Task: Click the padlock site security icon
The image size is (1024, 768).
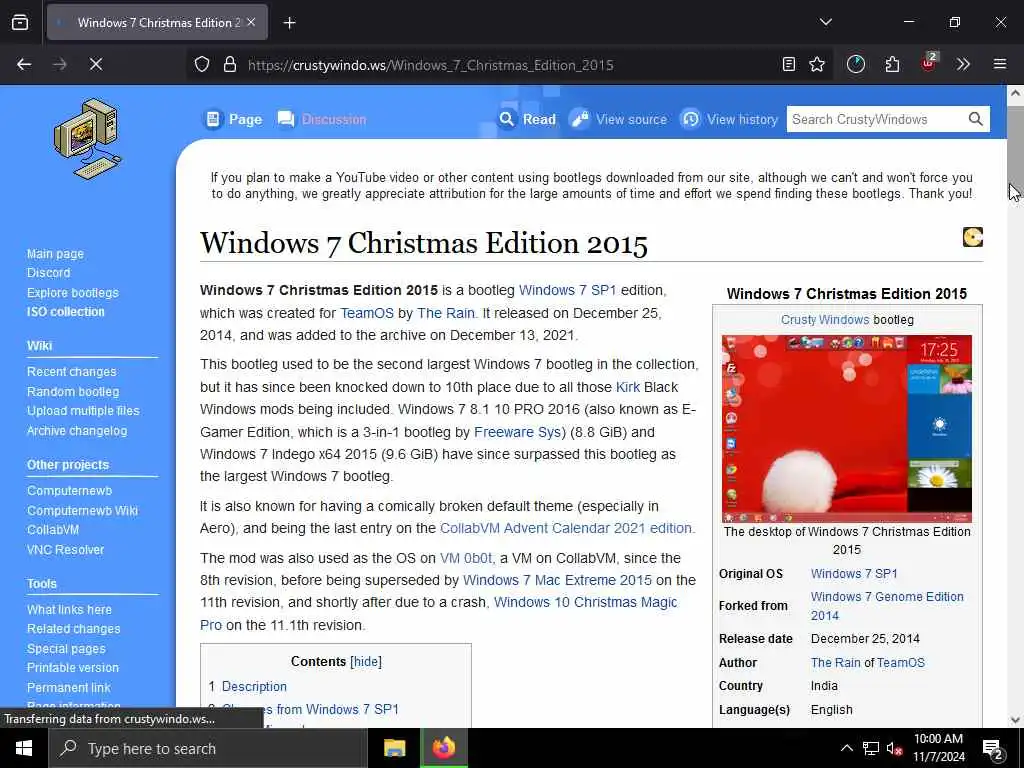Action: (x=229, y=64)
